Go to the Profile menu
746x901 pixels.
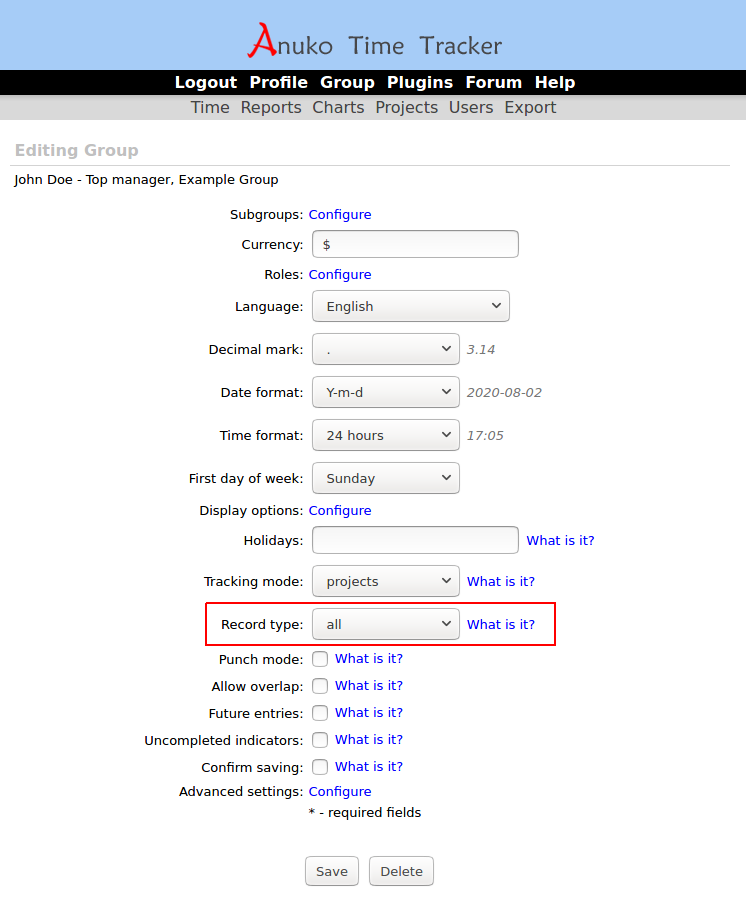(x=278, y=83)
